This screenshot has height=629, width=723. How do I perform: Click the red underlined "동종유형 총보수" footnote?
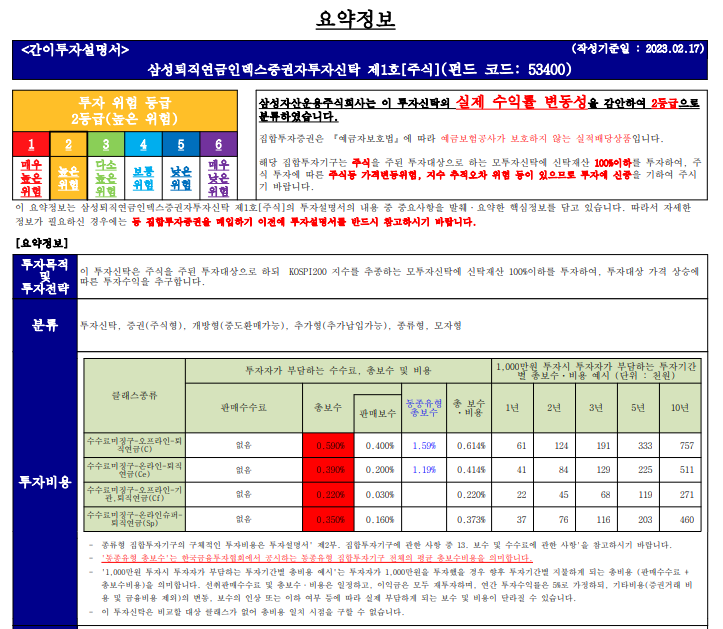(317, 558)
